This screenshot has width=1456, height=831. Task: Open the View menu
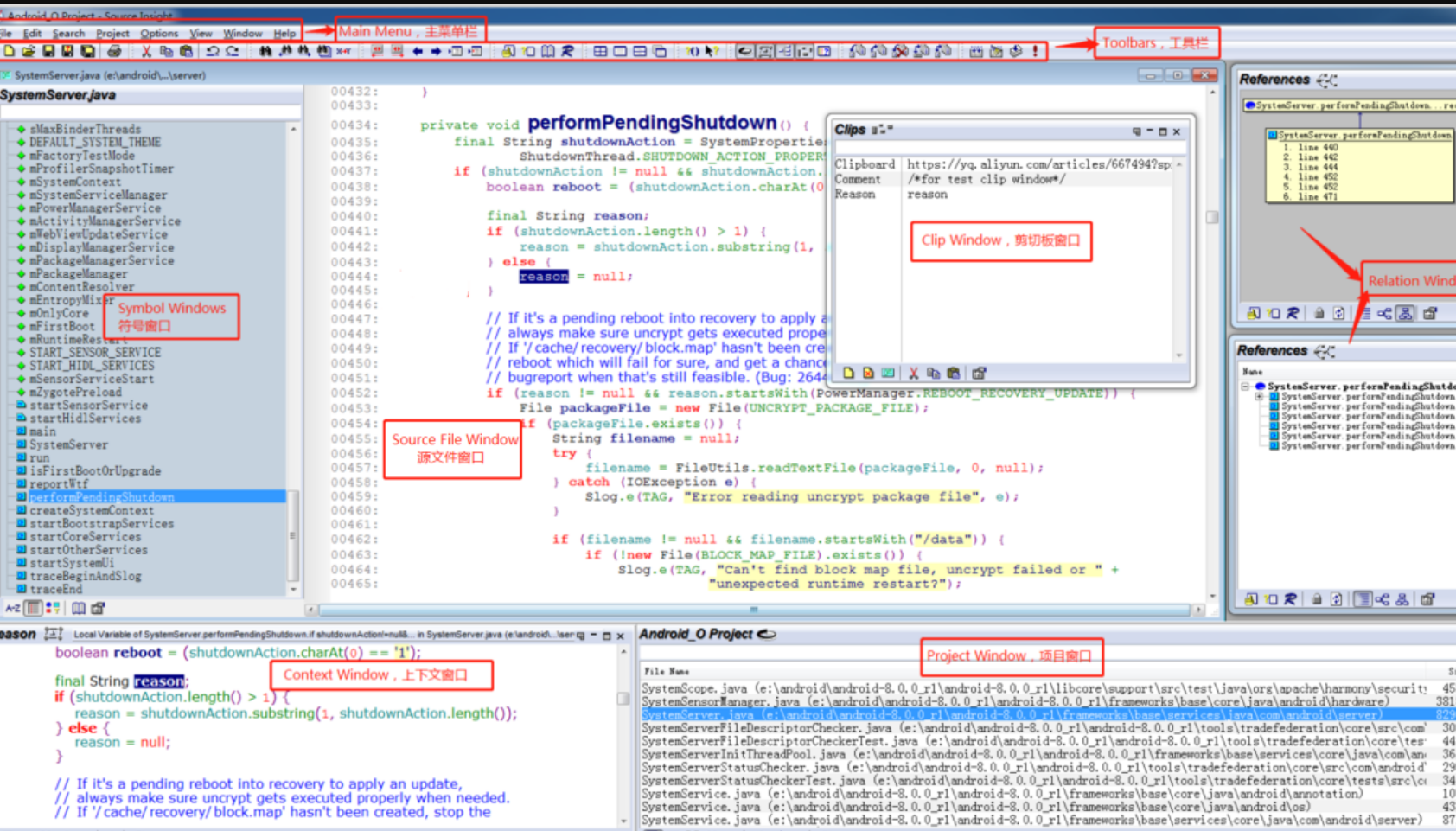click(x=201, y=33)
